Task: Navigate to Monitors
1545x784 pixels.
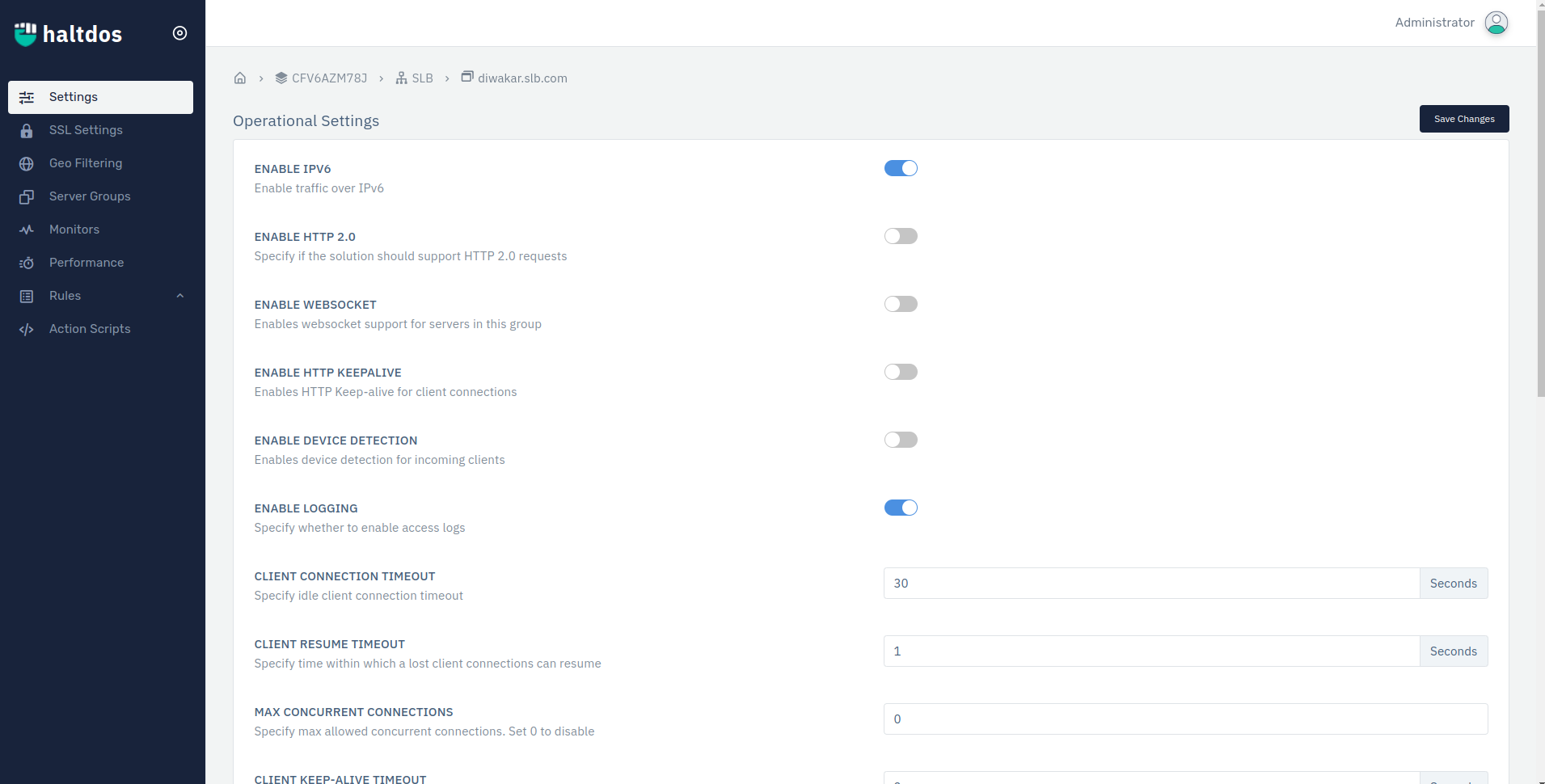Action: 100,230
